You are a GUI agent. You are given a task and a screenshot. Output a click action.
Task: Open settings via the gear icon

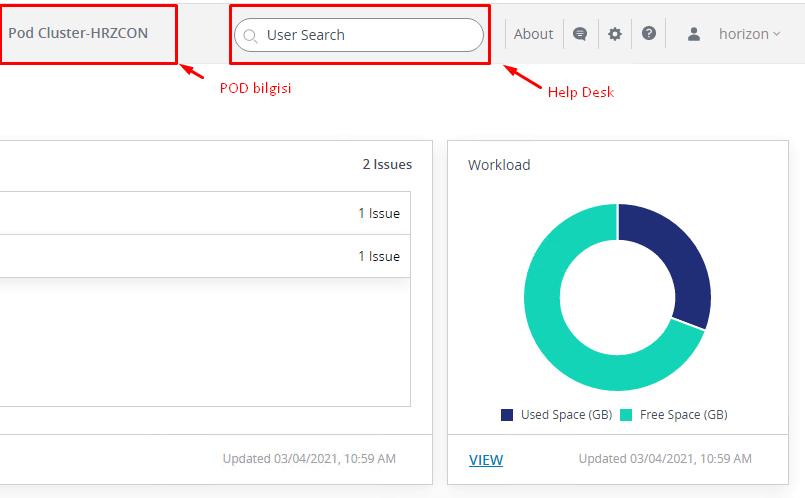pyautogui.click(x=614, y=34)
